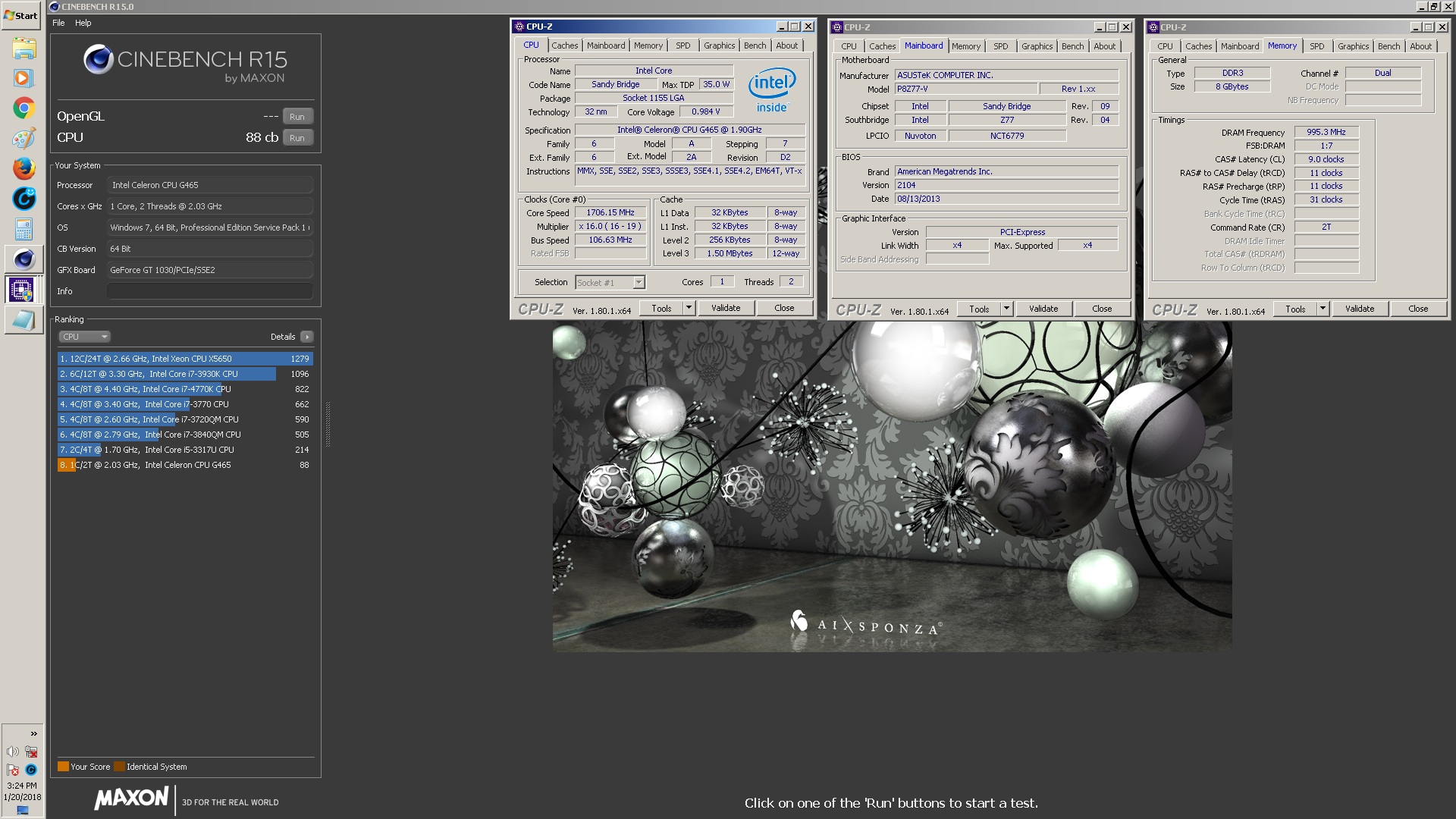Click the Cinebench title bar icon
This screenshot has width=1456, height=819.
(x=55, y=7)
